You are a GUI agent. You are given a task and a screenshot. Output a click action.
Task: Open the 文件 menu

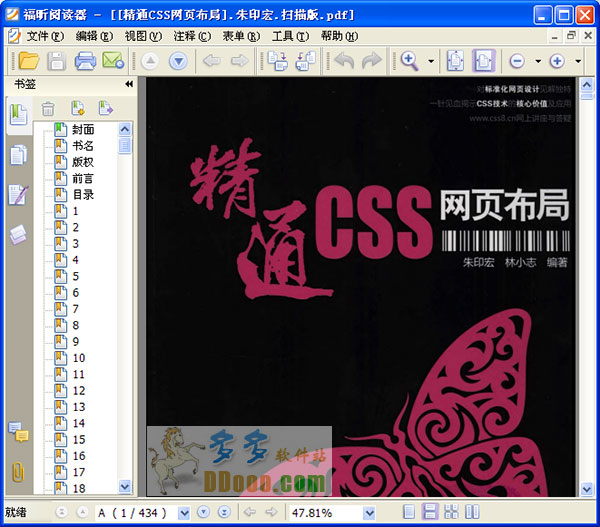(45, 36)
